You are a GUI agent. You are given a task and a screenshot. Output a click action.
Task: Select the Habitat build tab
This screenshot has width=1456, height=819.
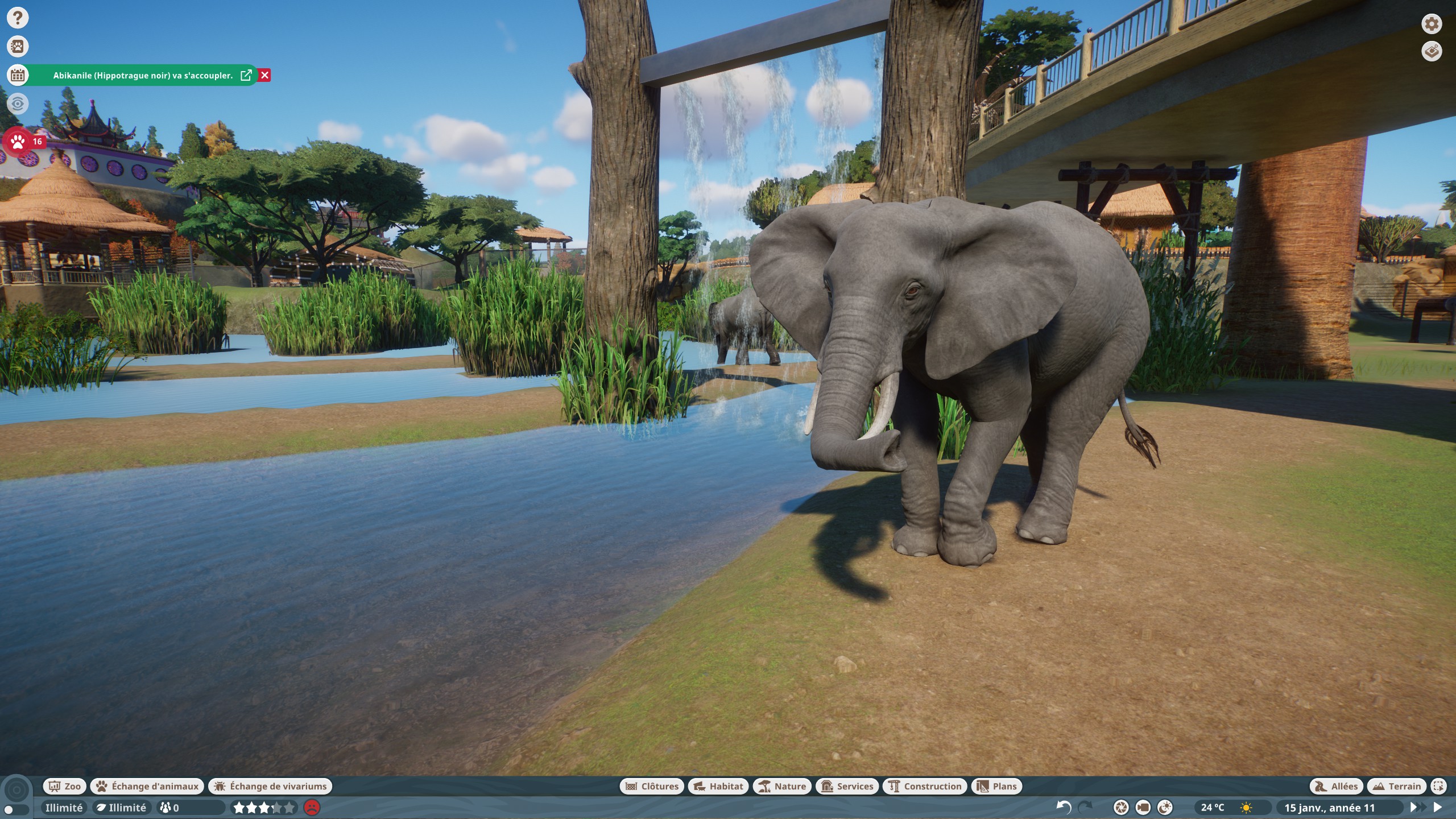[718, 786]
